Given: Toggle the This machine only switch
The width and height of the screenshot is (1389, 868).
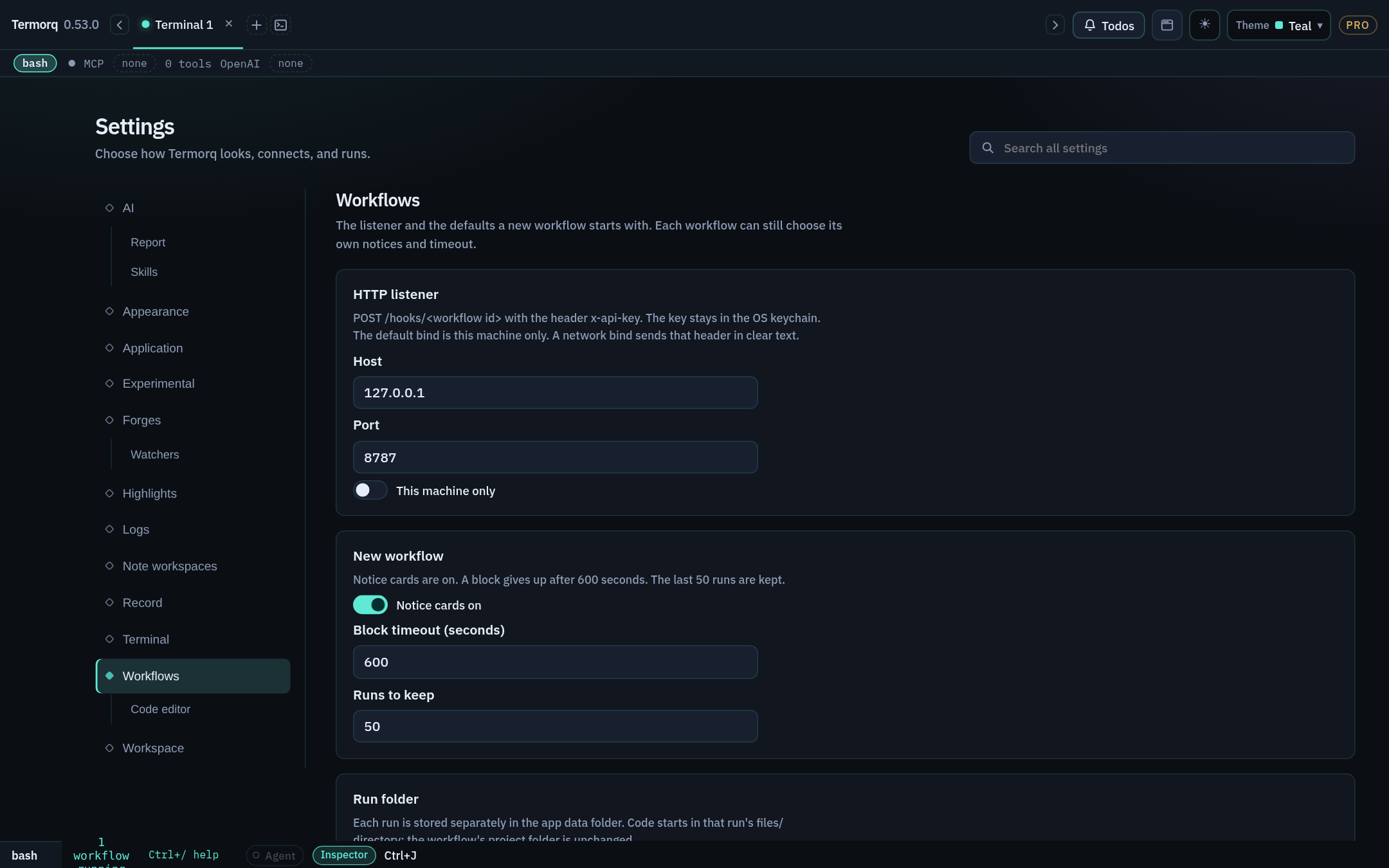Looking at the screenshot, I should point(370,490).
